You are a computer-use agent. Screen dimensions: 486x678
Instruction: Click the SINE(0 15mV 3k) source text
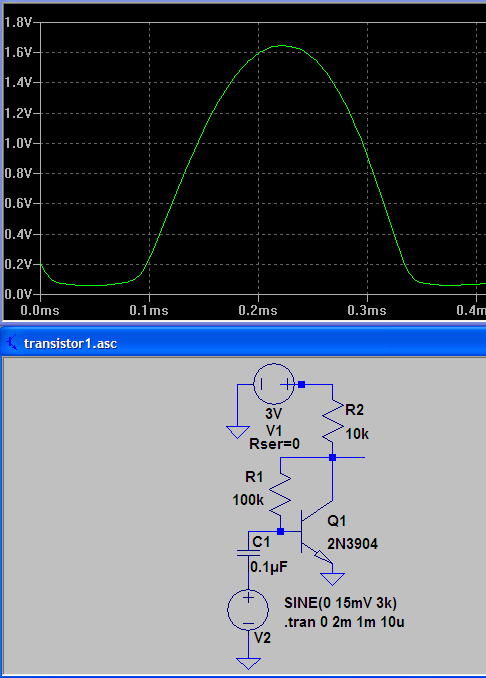(x=340, y=602)
